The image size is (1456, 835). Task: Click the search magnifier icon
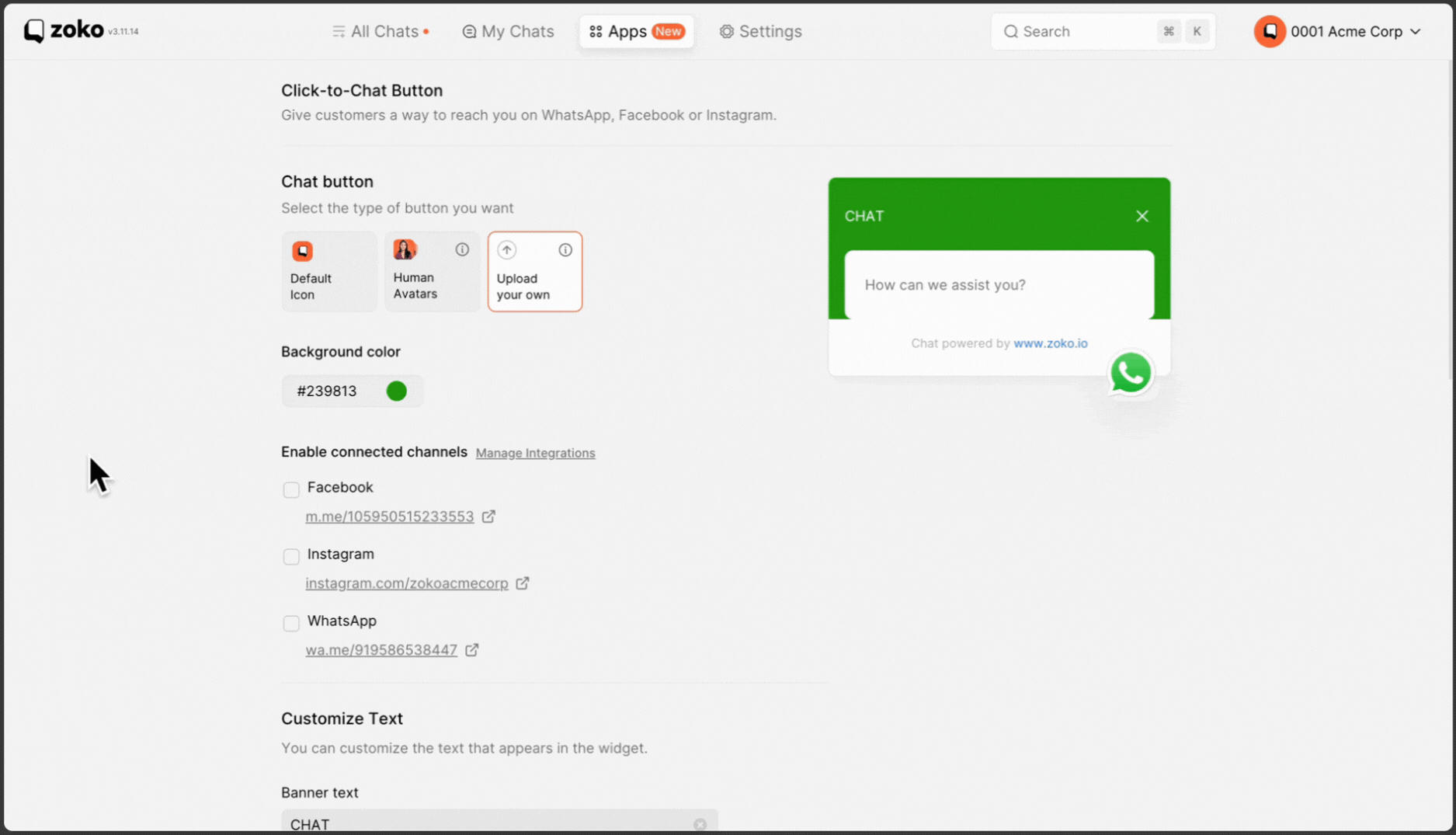point(1010,31)
